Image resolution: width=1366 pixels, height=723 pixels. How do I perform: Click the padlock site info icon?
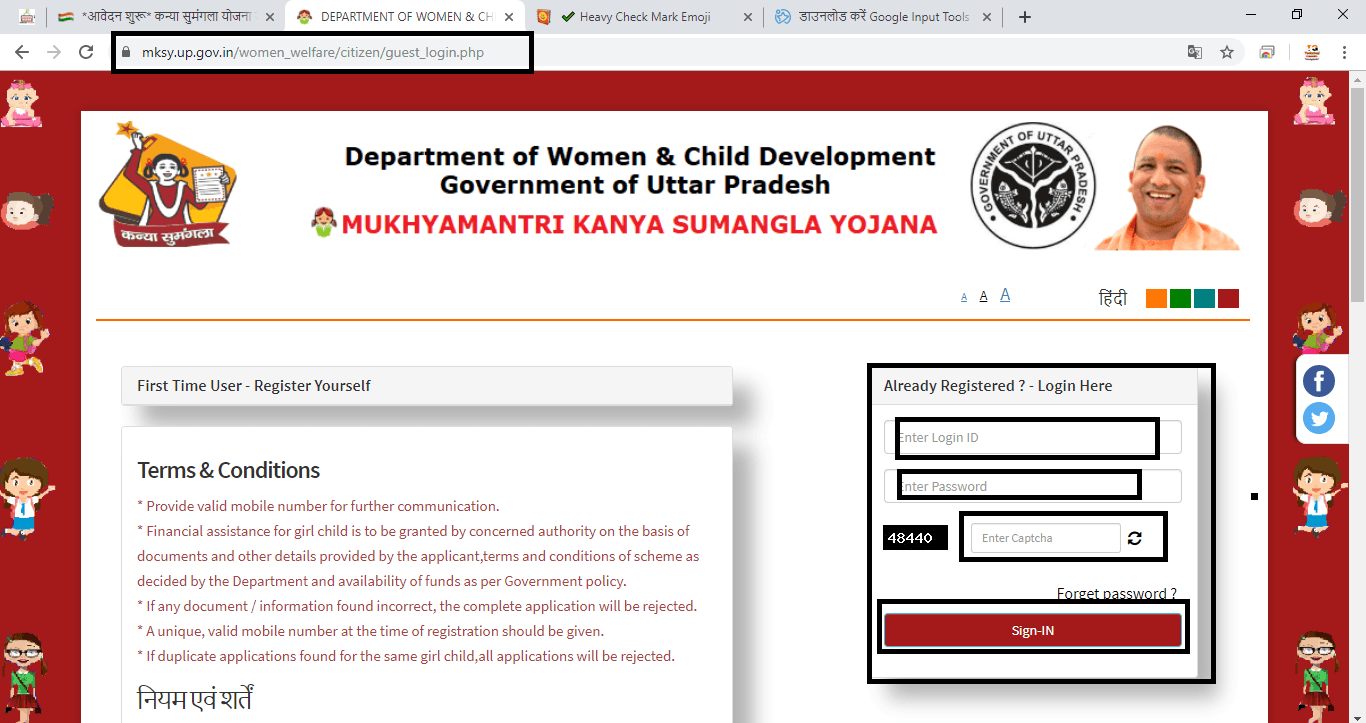[x=126, y=52]
